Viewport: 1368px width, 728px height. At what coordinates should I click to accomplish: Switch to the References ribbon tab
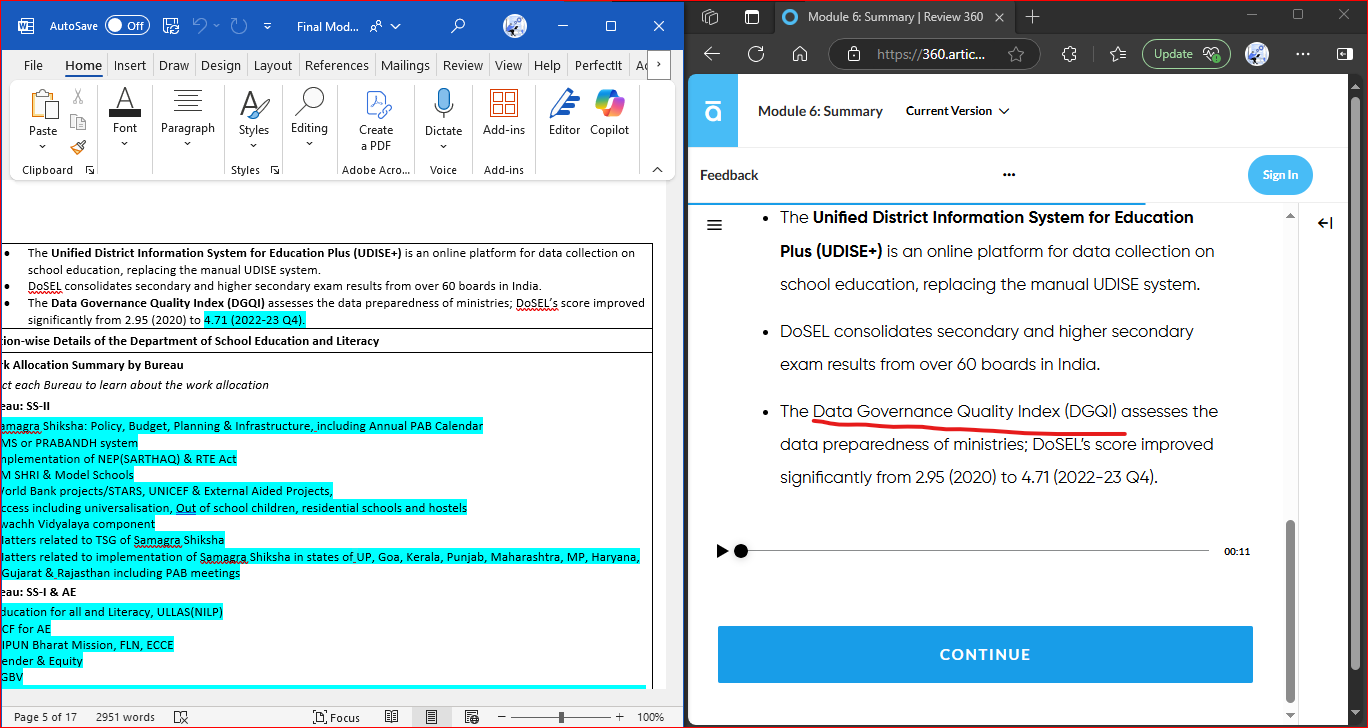tap(337, 65)
